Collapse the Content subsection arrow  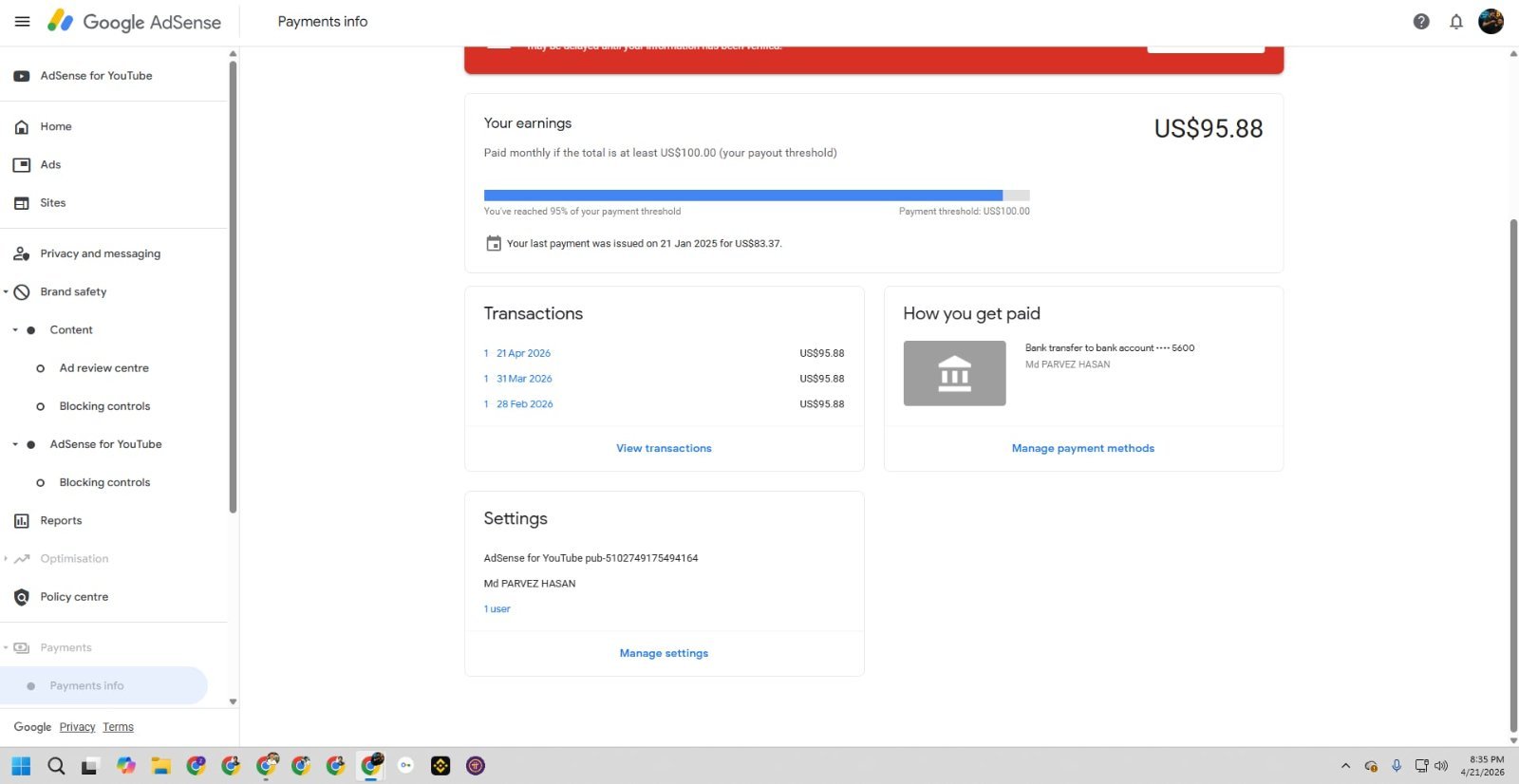[x=15, y=330]
